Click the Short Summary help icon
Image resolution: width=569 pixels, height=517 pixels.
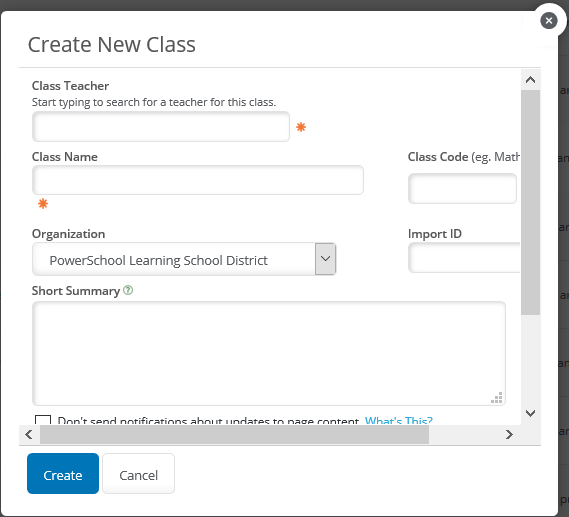[128, 290]
